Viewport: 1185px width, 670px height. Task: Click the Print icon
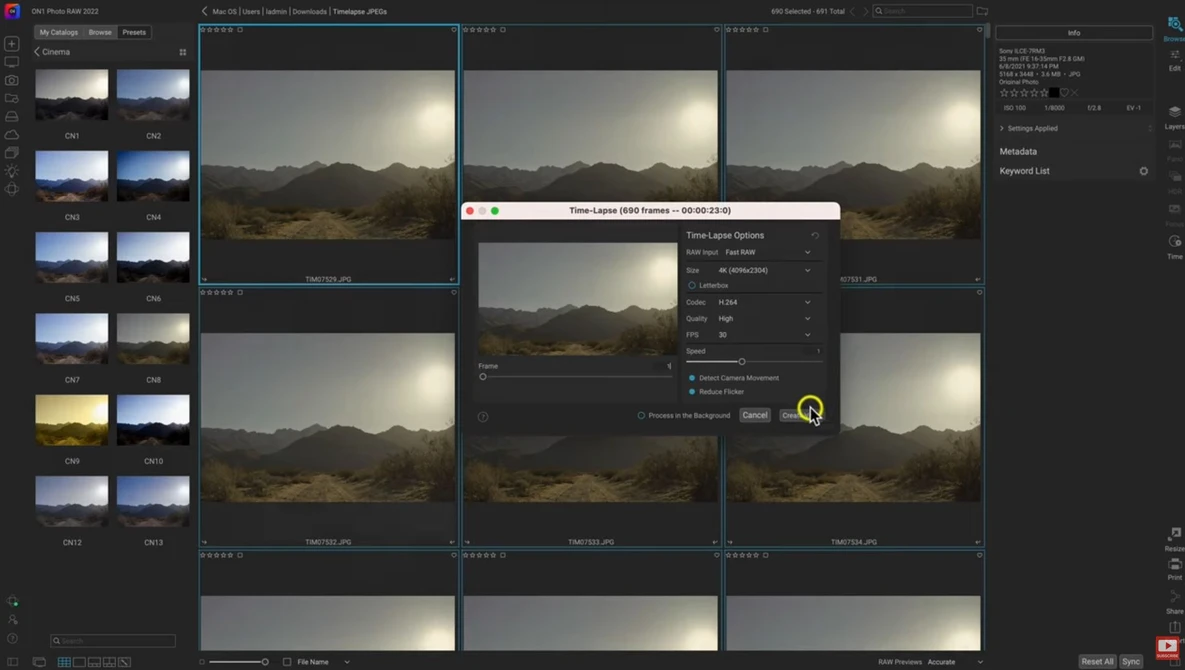(1174, 565)
